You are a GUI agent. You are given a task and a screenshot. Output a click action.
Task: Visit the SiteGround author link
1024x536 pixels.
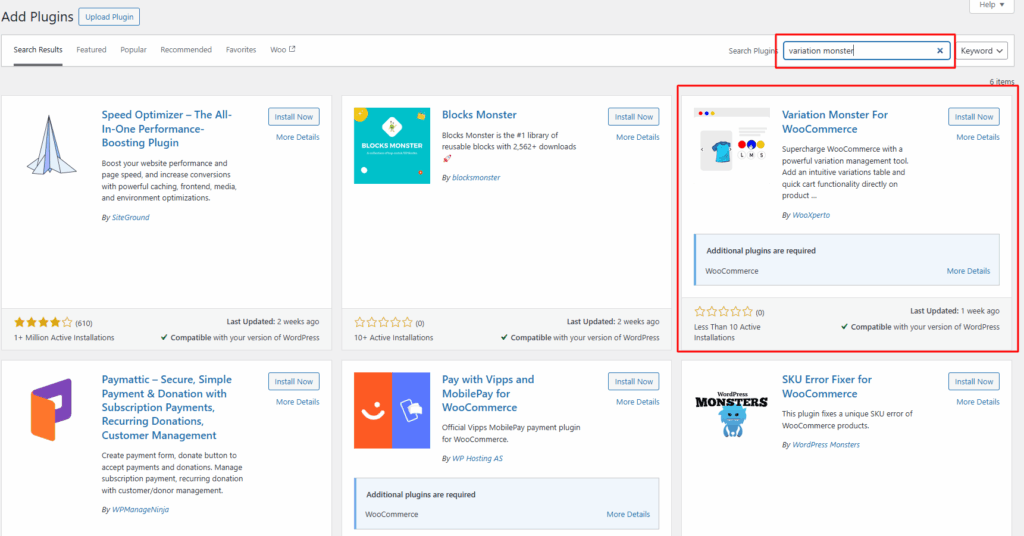point(131,217)
